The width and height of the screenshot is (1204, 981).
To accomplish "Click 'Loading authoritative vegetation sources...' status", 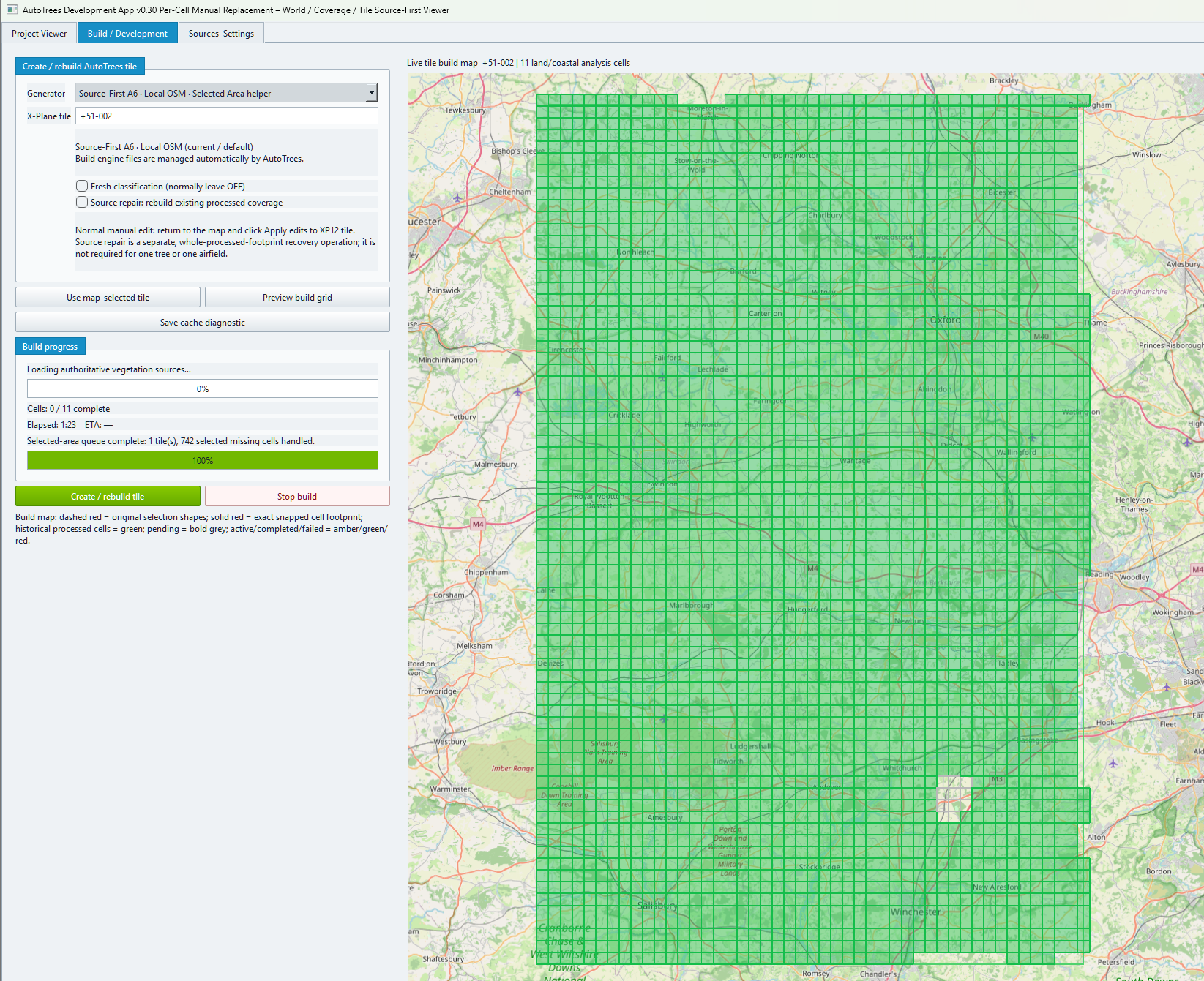I will pos(109,369).
